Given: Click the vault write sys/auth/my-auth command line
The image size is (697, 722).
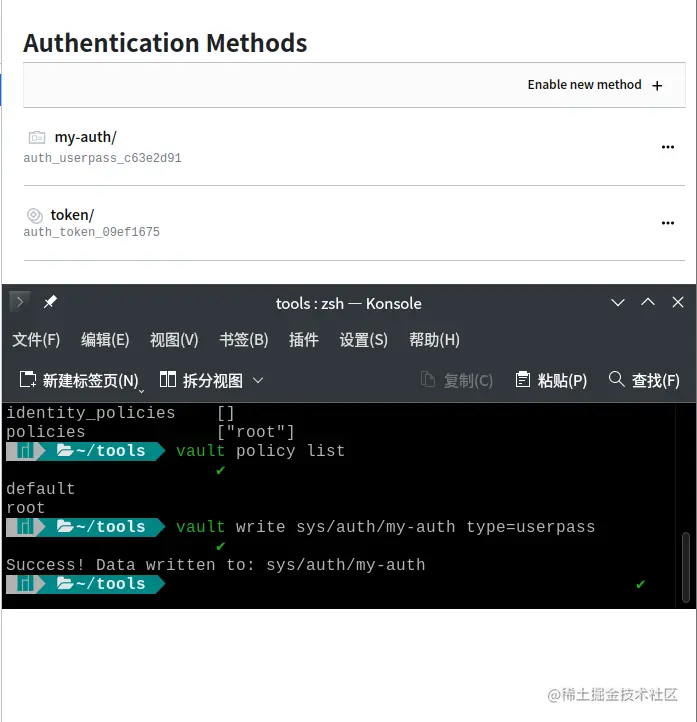Looking at the screenshot, I should click(x=385, y=527).
